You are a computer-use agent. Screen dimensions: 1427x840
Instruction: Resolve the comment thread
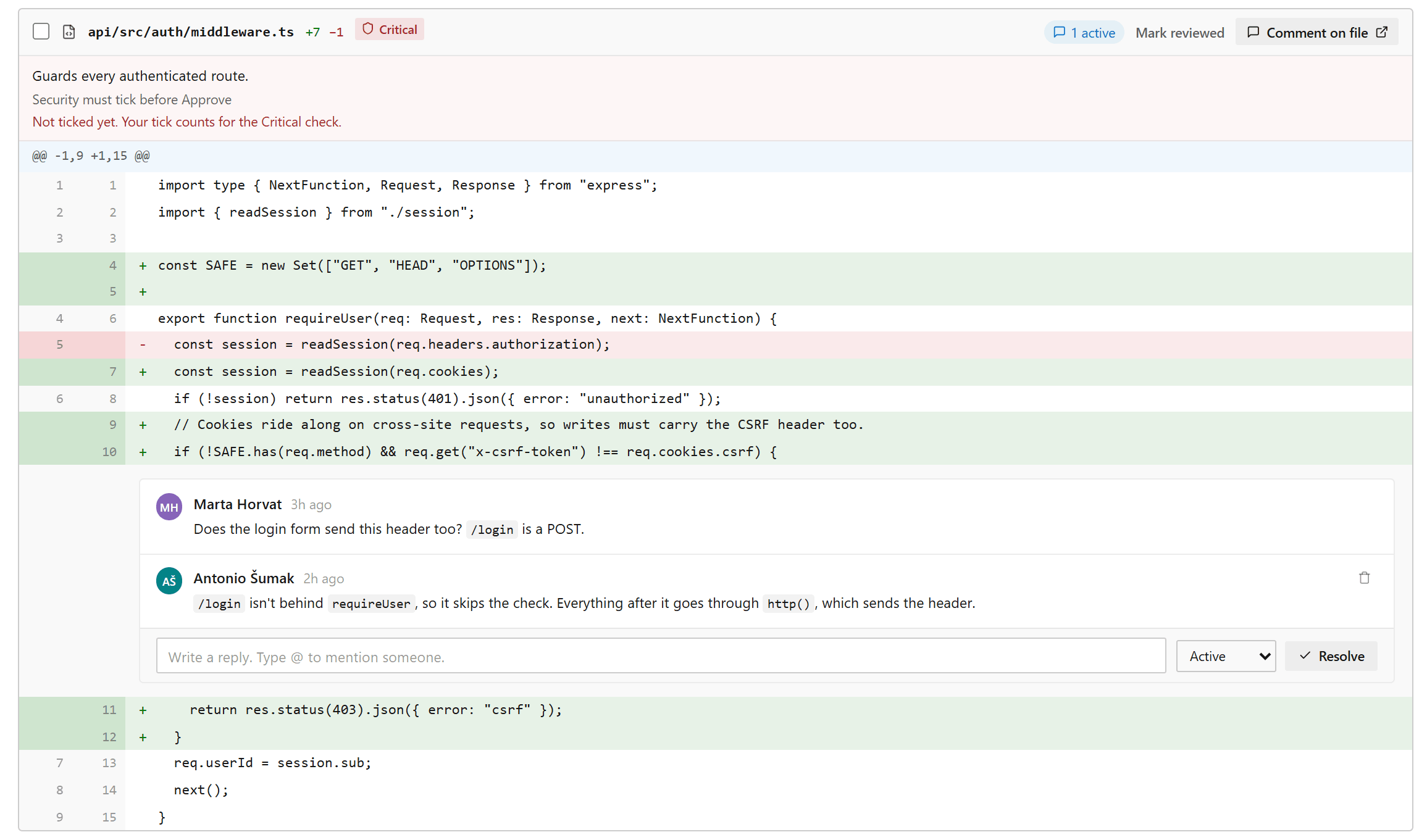tap(1331, 656)
